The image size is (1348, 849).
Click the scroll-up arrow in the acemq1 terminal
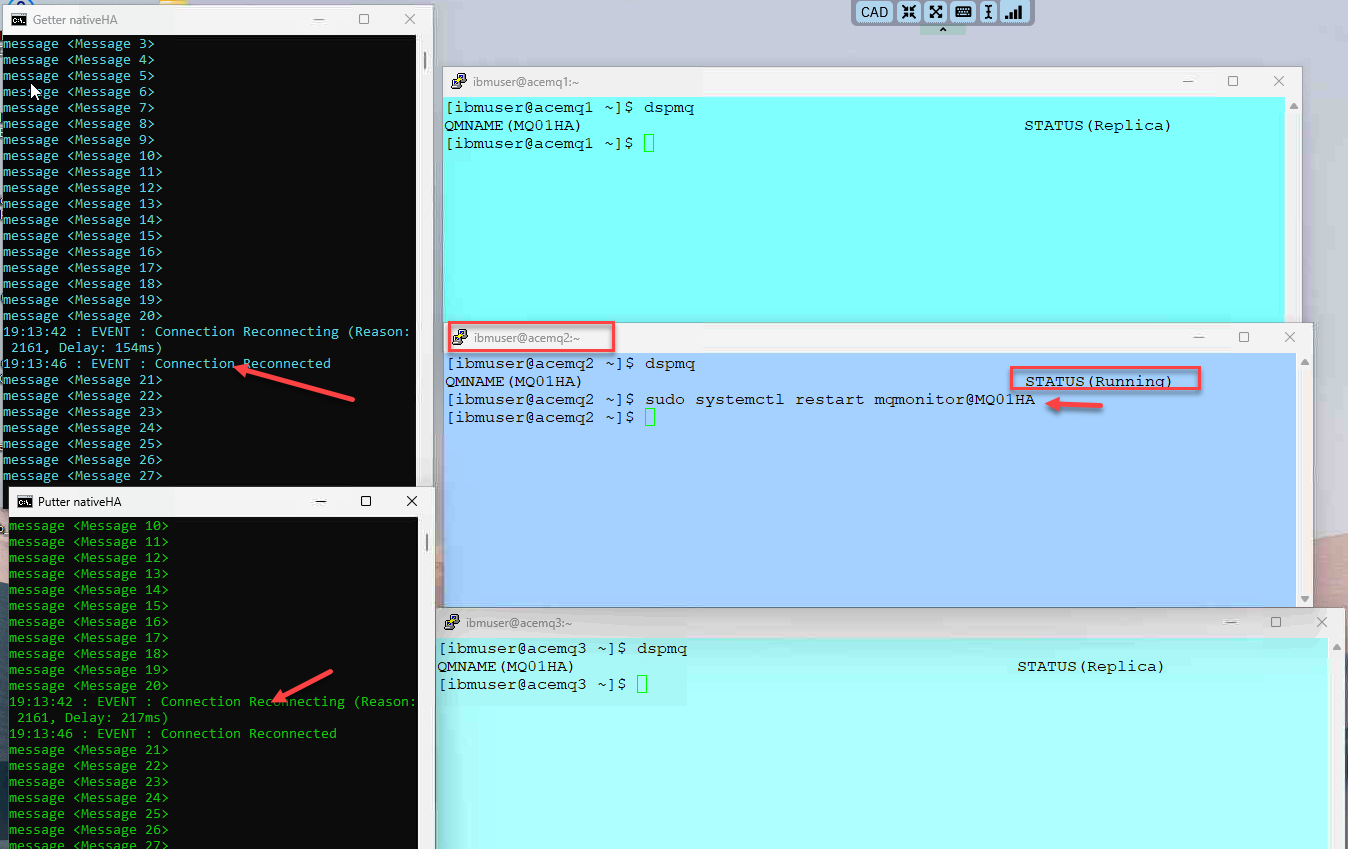click(1293, 105)
